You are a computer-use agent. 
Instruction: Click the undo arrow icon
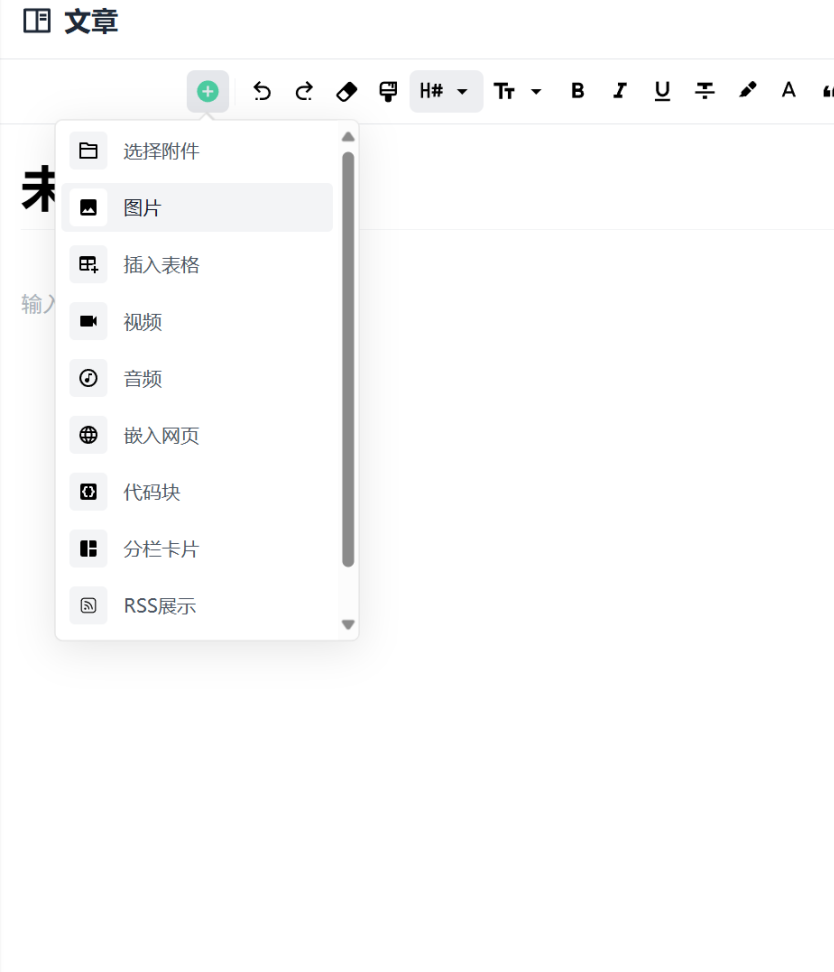tap(262, 92)
